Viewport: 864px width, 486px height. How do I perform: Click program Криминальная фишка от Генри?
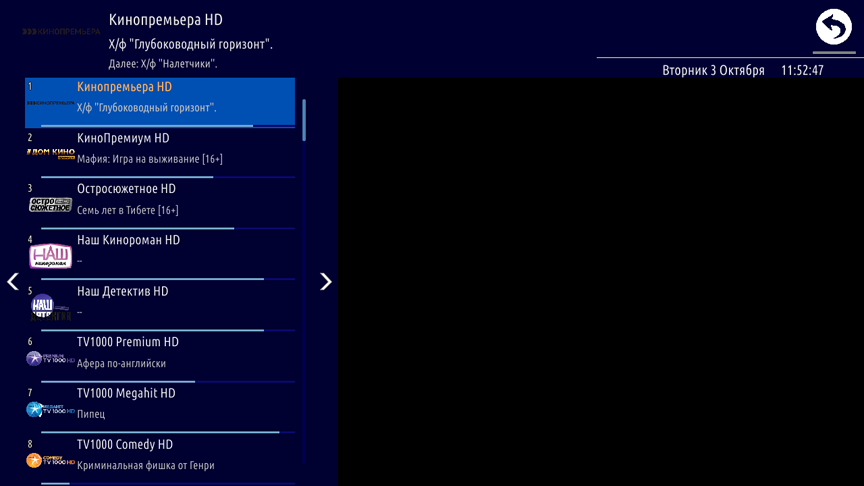coord(145,466)
